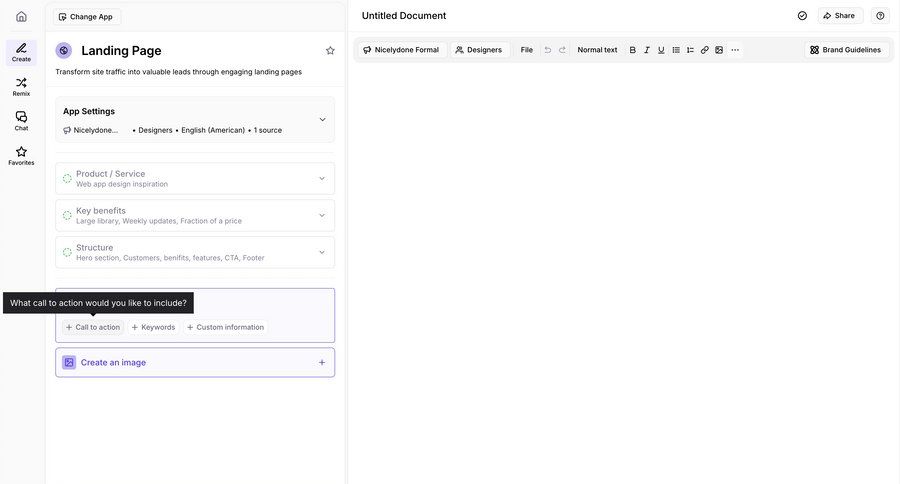Screen dimensions: 900x484
Task: Toggle the Key benefits status circle
Action: click(67, 216)
